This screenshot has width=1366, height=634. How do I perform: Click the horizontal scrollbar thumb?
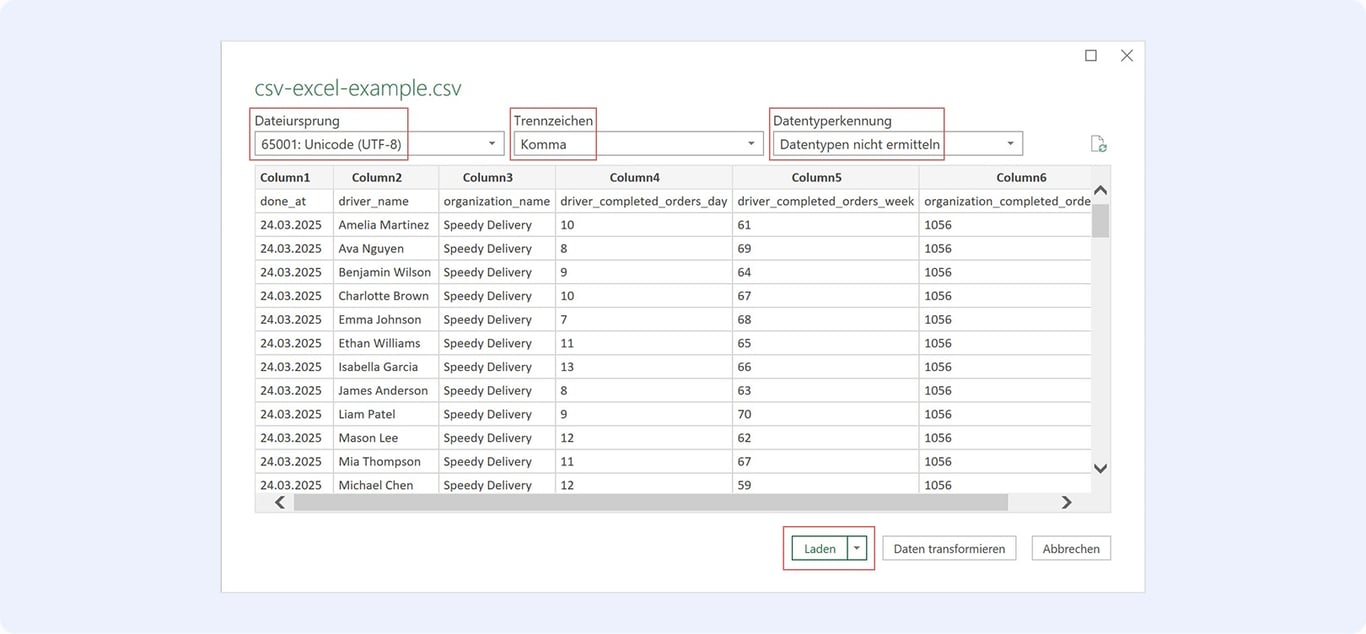(651, 503)
